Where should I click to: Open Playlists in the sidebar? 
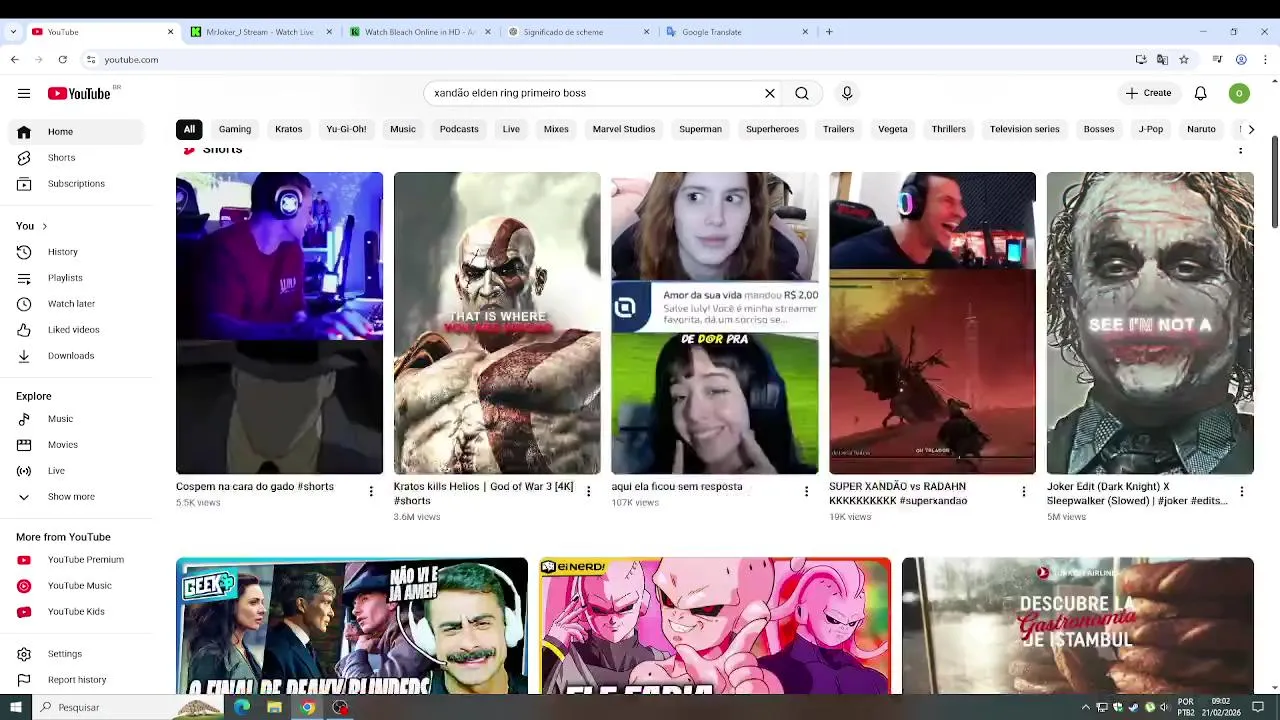tap(74, 278)
